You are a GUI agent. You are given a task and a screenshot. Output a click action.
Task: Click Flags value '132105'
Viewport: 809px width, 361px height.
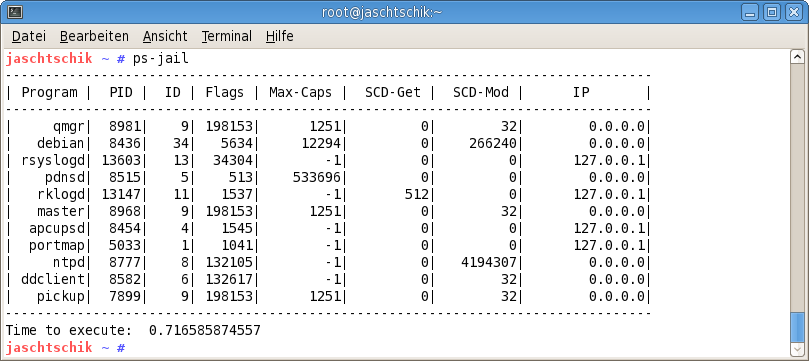point(229,263)
